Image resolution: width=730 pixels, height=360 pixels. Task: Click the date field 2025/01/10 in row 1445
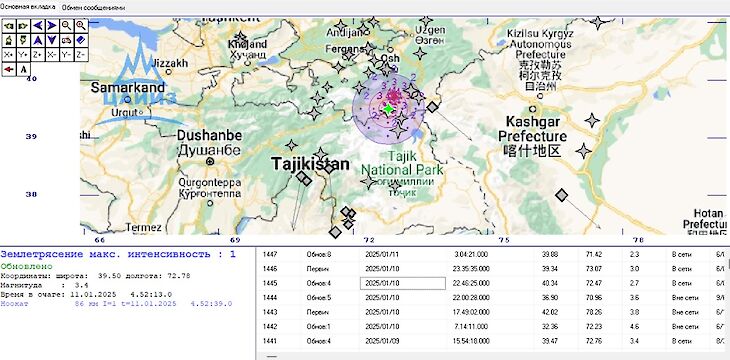(403, 283)
